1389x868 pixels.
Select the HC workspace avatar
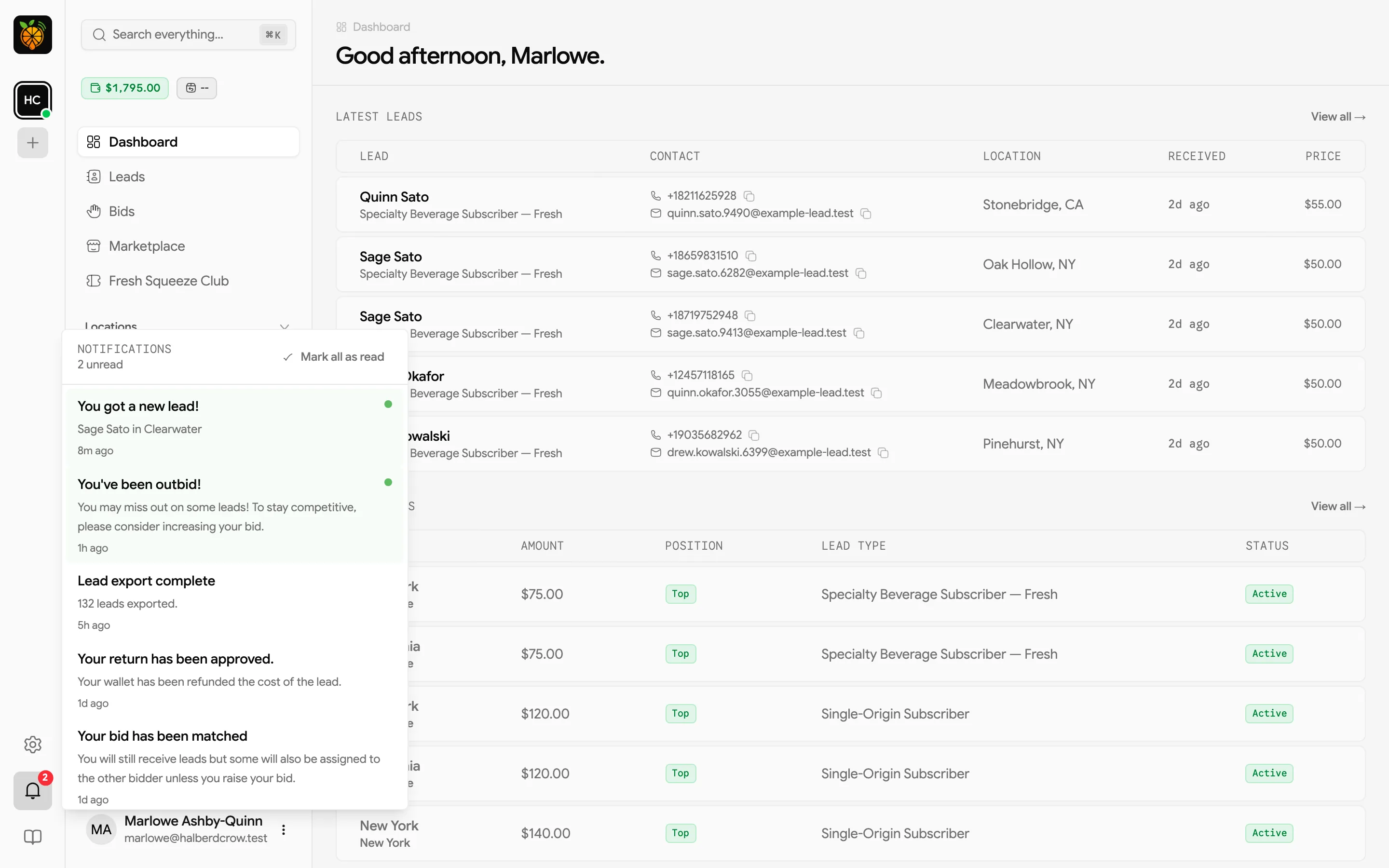pyautogui.click(x=33, y=100)
